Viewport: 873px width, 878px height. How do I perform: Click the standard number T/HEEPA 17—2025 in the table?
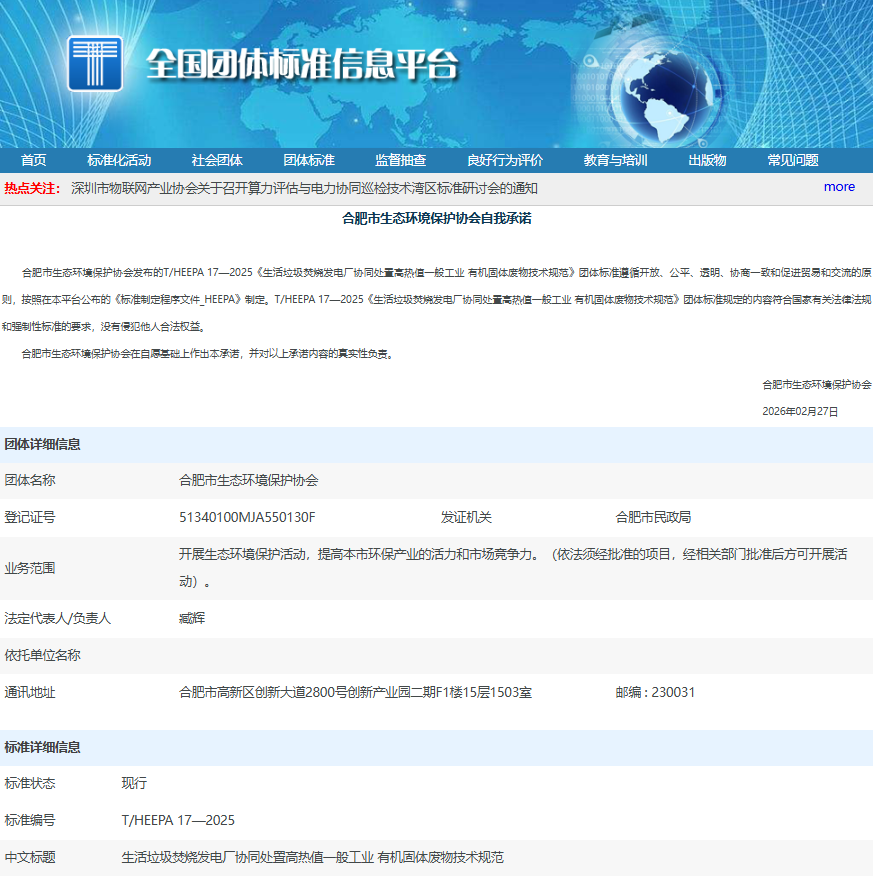(x=178, y=820)
